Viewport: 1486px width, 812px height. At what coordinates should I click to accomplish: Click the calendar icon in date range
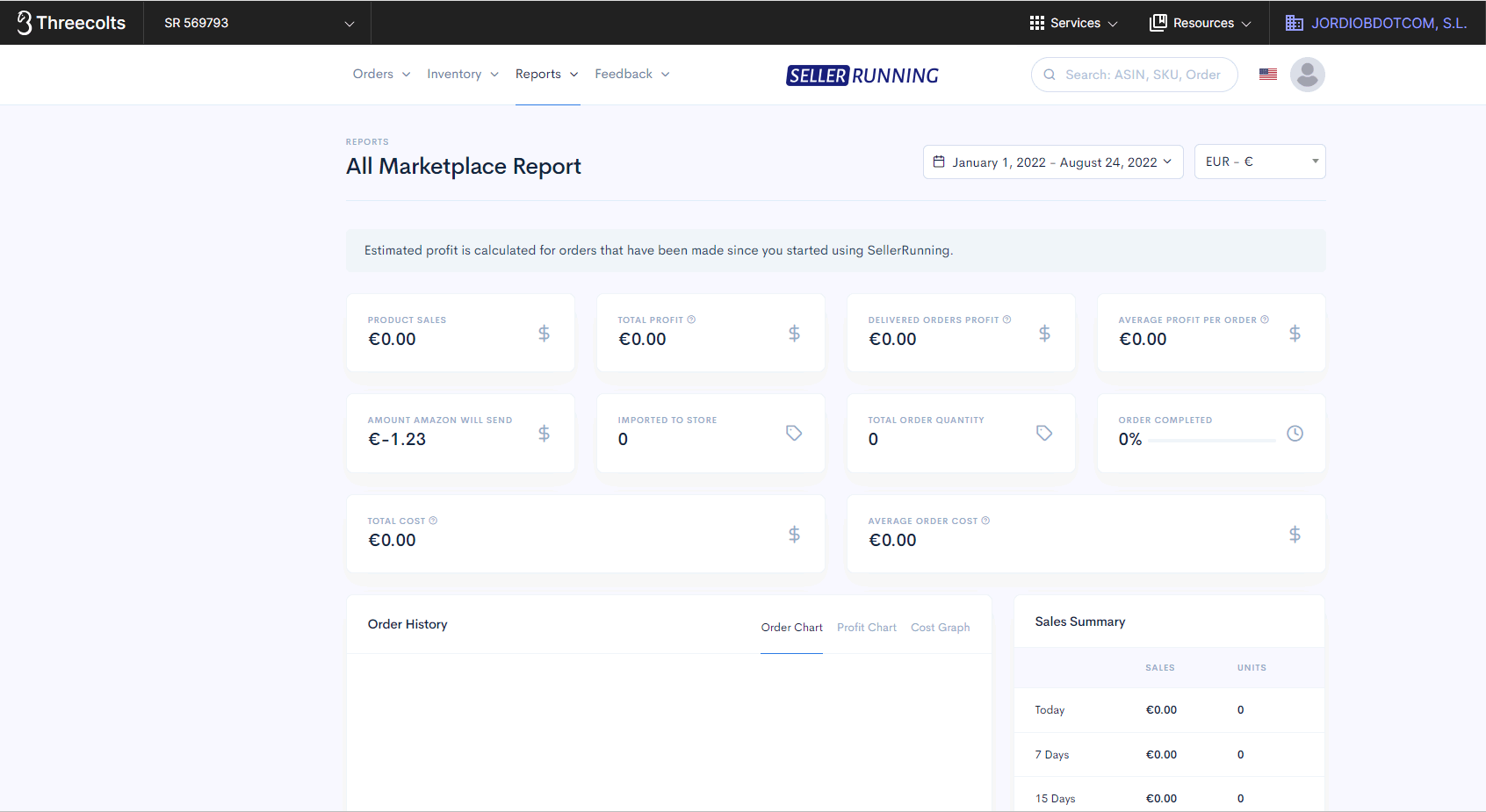tap(939, 162)
